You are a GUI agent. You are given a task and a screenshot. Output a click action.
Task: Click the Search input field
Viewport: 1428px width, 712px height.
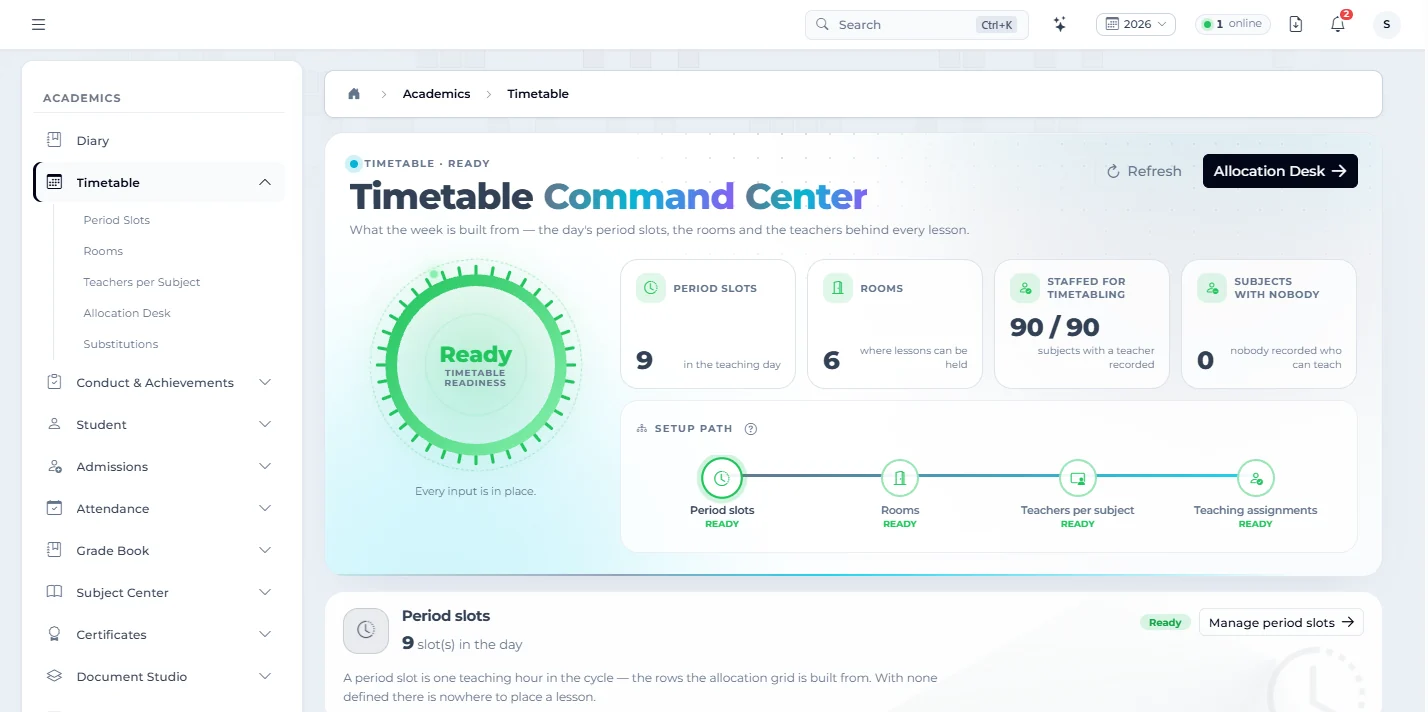[917, 24]
